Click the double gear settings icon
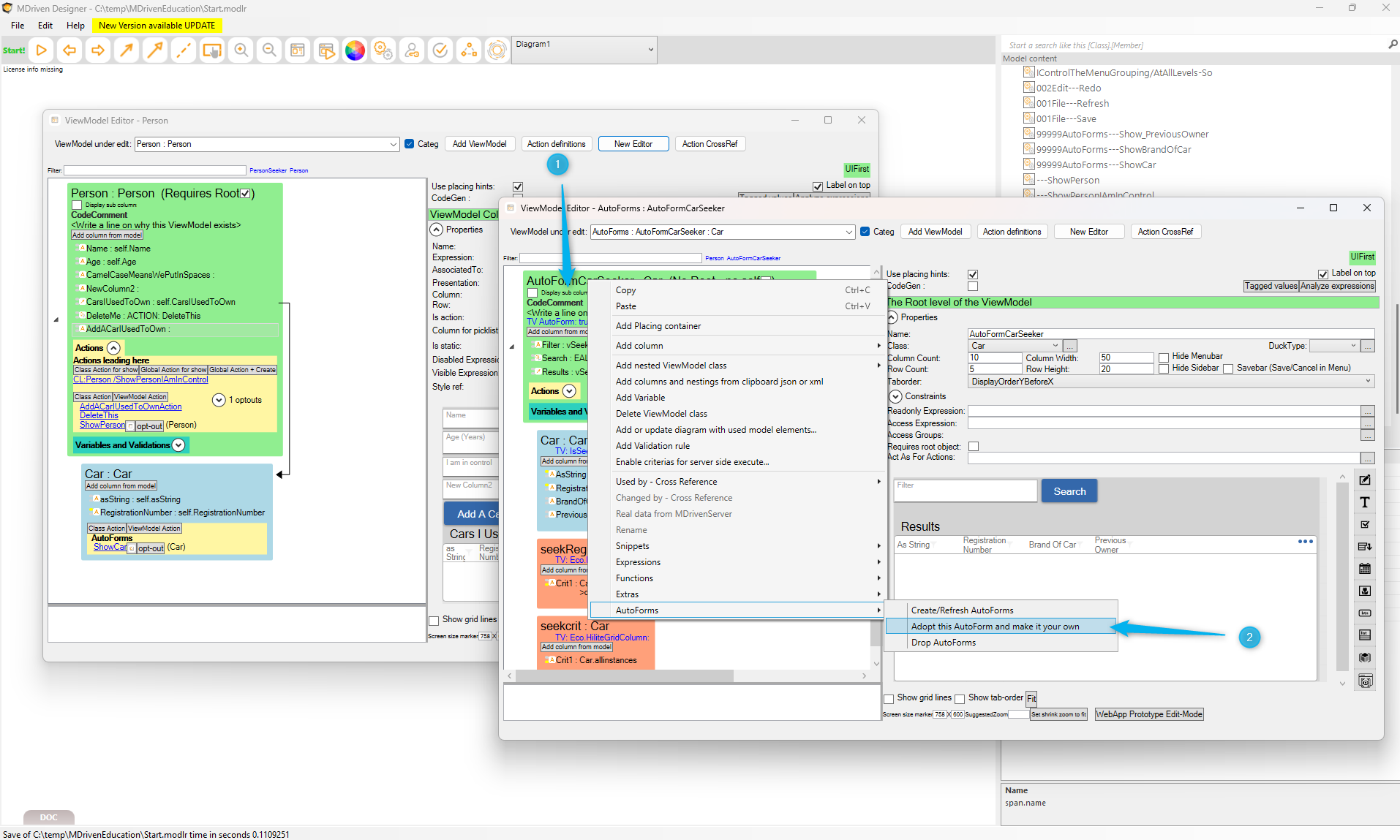This screenshot has width=1400, height=840. (383, 50)
